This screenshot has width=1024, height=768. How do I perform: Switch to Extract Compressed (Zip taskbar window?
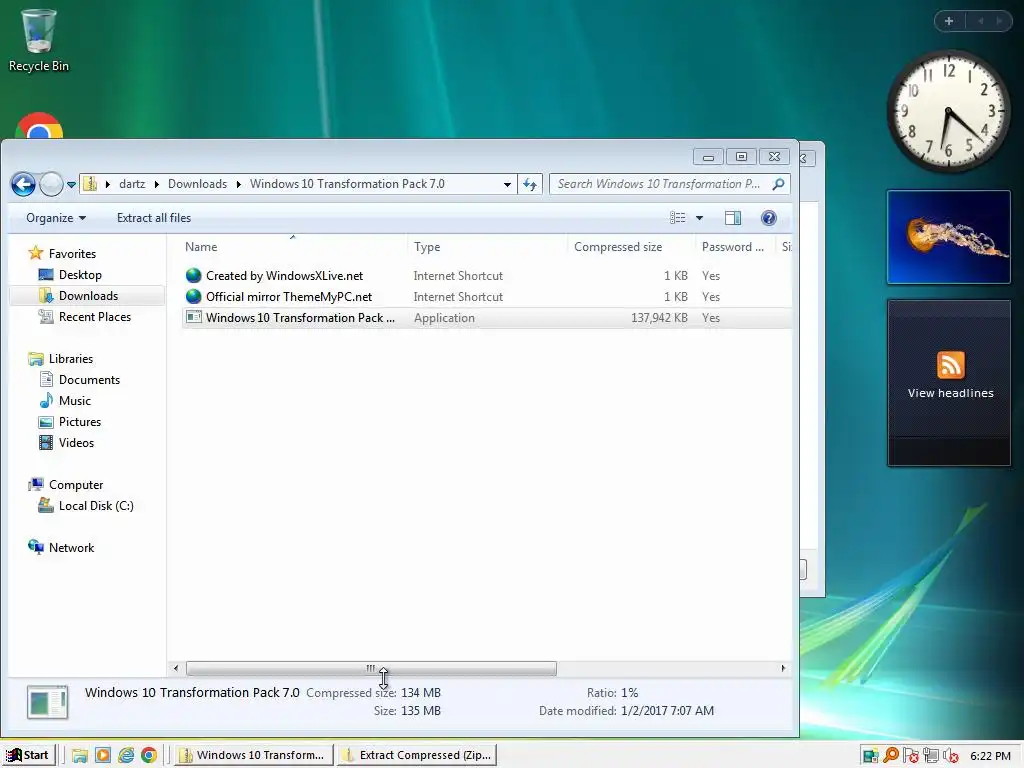(418, 755)
